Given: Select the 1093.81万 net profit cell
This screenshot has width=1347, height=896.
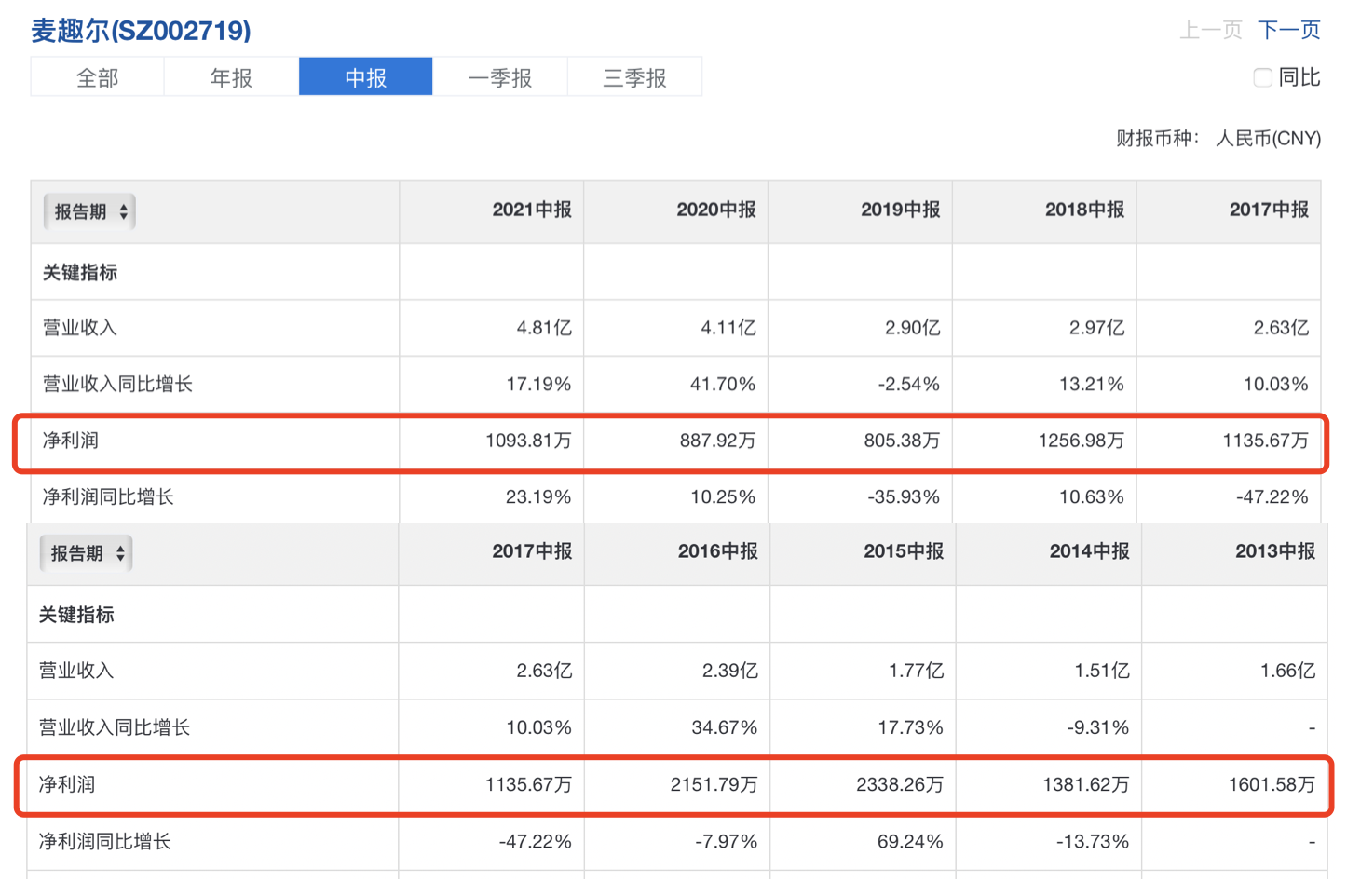Looking at the screenshot, I should (527, 441).
